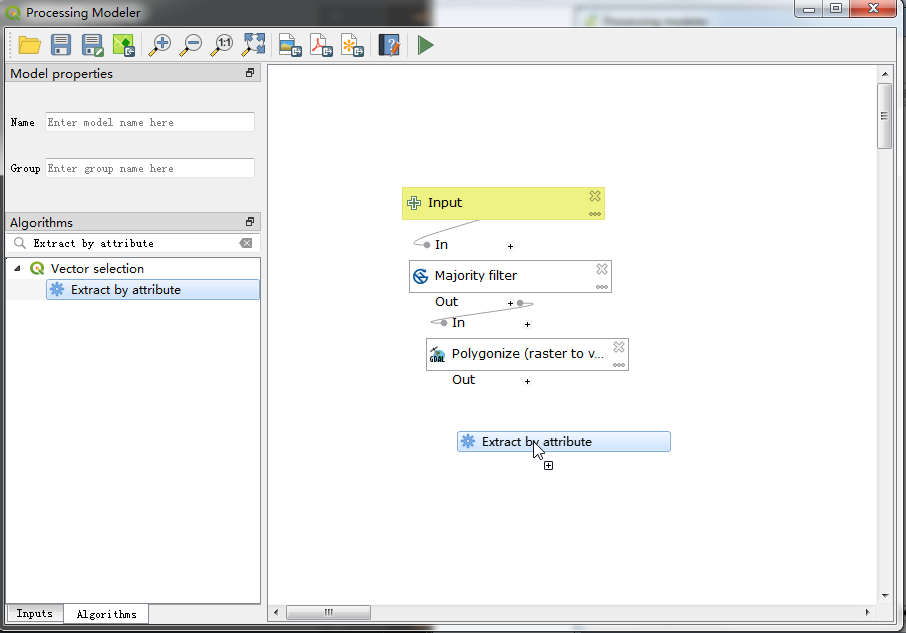Undock the Algorithms panel
The height and width of the screenshot is (633, 906).
click(250, 222)
